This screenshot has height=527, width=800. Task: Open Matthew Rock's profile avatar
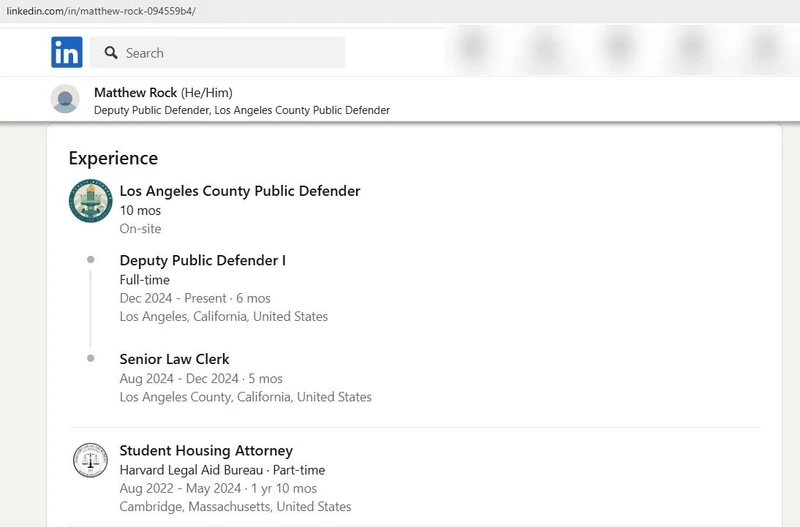(x=65, y=99)
